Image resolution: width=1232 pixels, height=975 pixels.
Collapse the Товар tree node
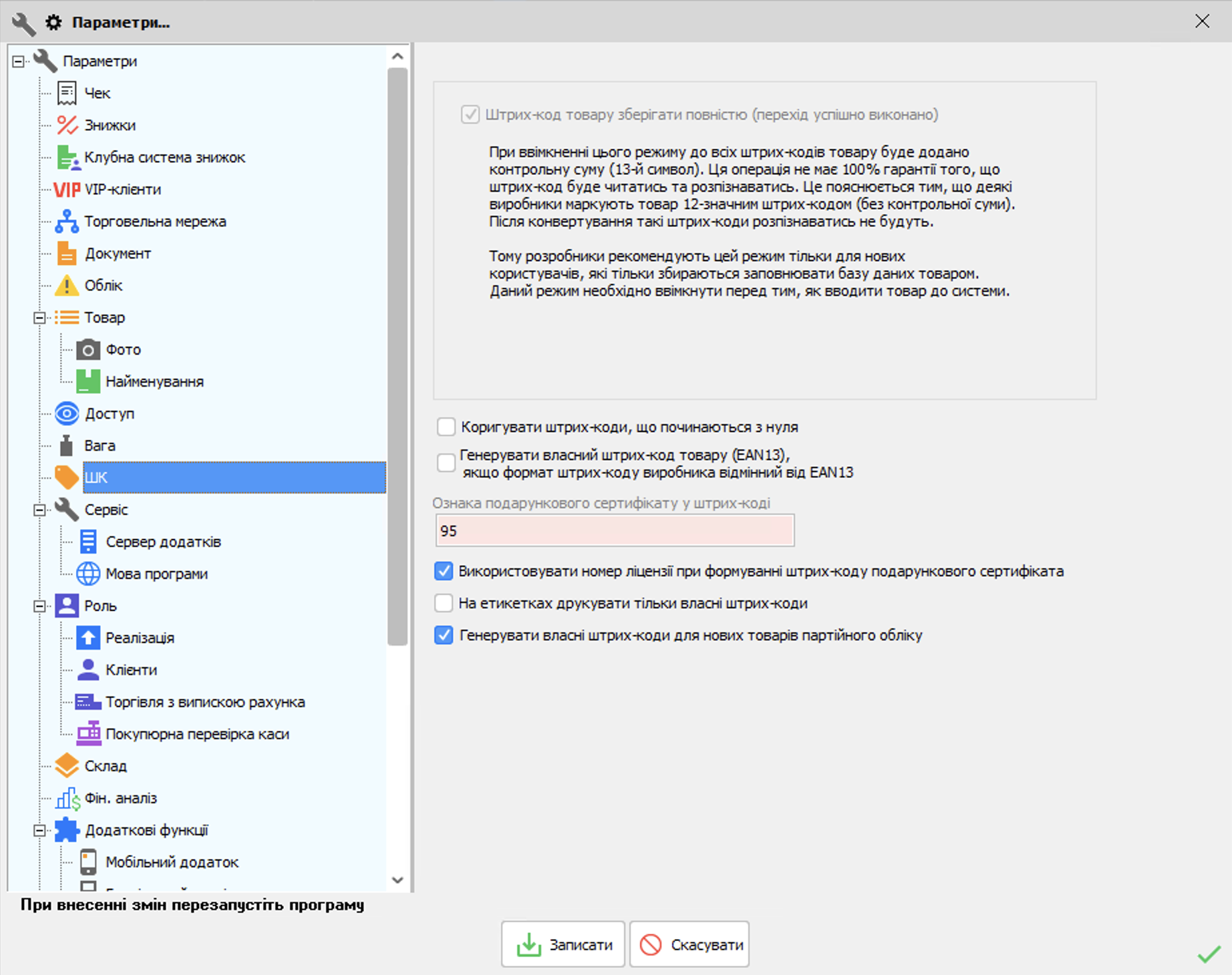[x=39, y=318]
